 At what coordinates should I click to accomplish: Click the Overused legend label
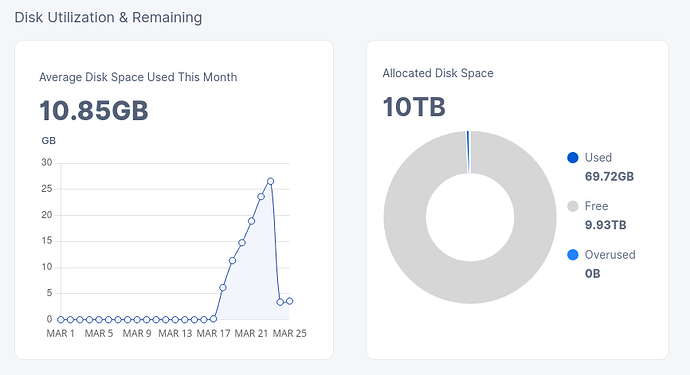(610, 255)
